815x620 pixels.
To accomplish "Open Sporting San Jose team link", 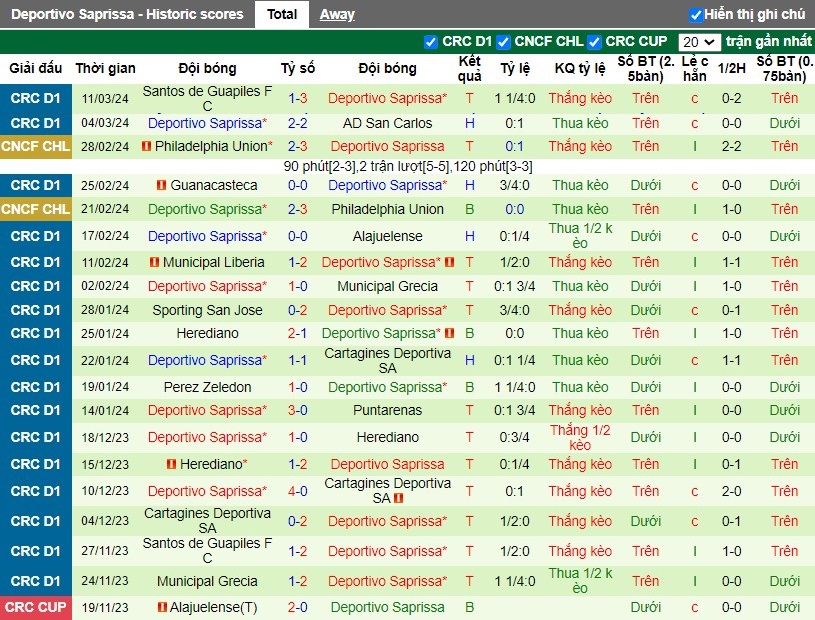I will tap(207, 310).
